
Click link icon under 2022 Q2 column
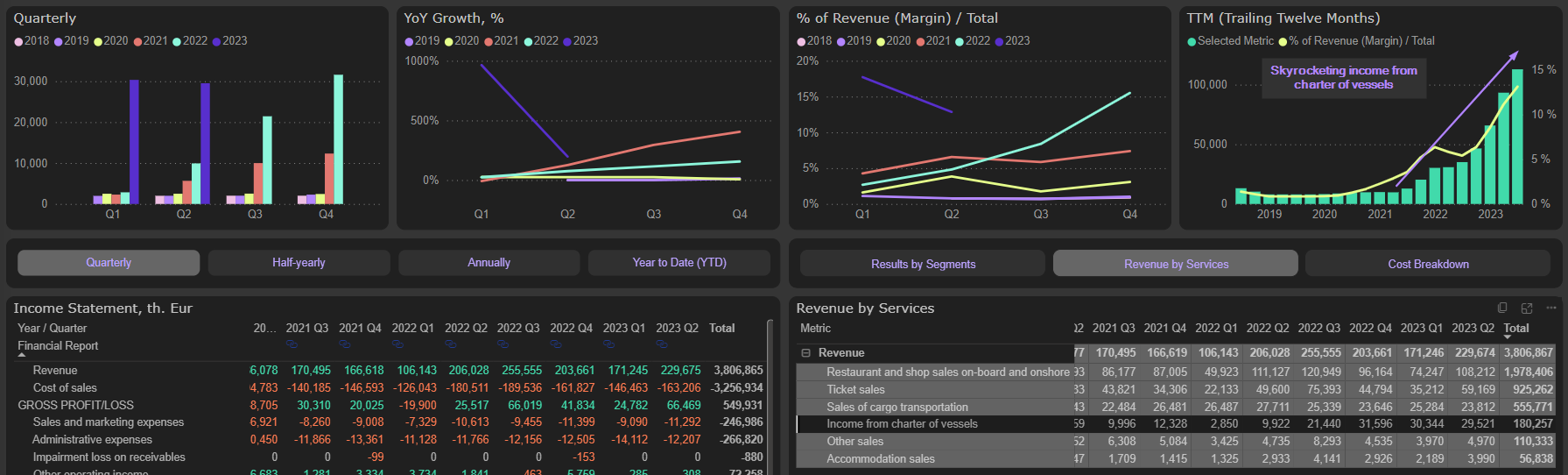coord(451,344)
